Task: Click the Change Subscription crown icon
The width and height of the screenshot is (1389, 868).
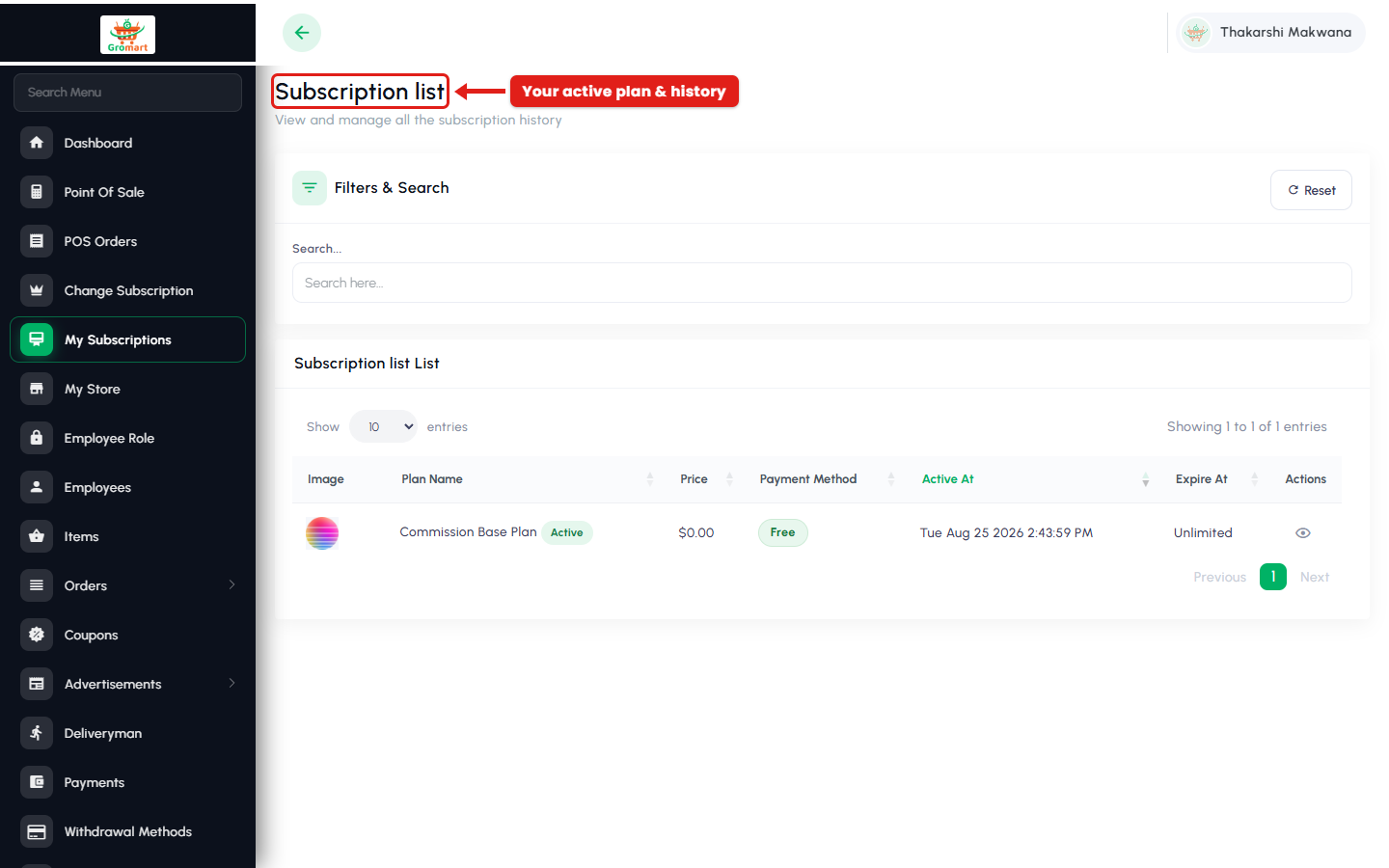Action: [37, 290]
